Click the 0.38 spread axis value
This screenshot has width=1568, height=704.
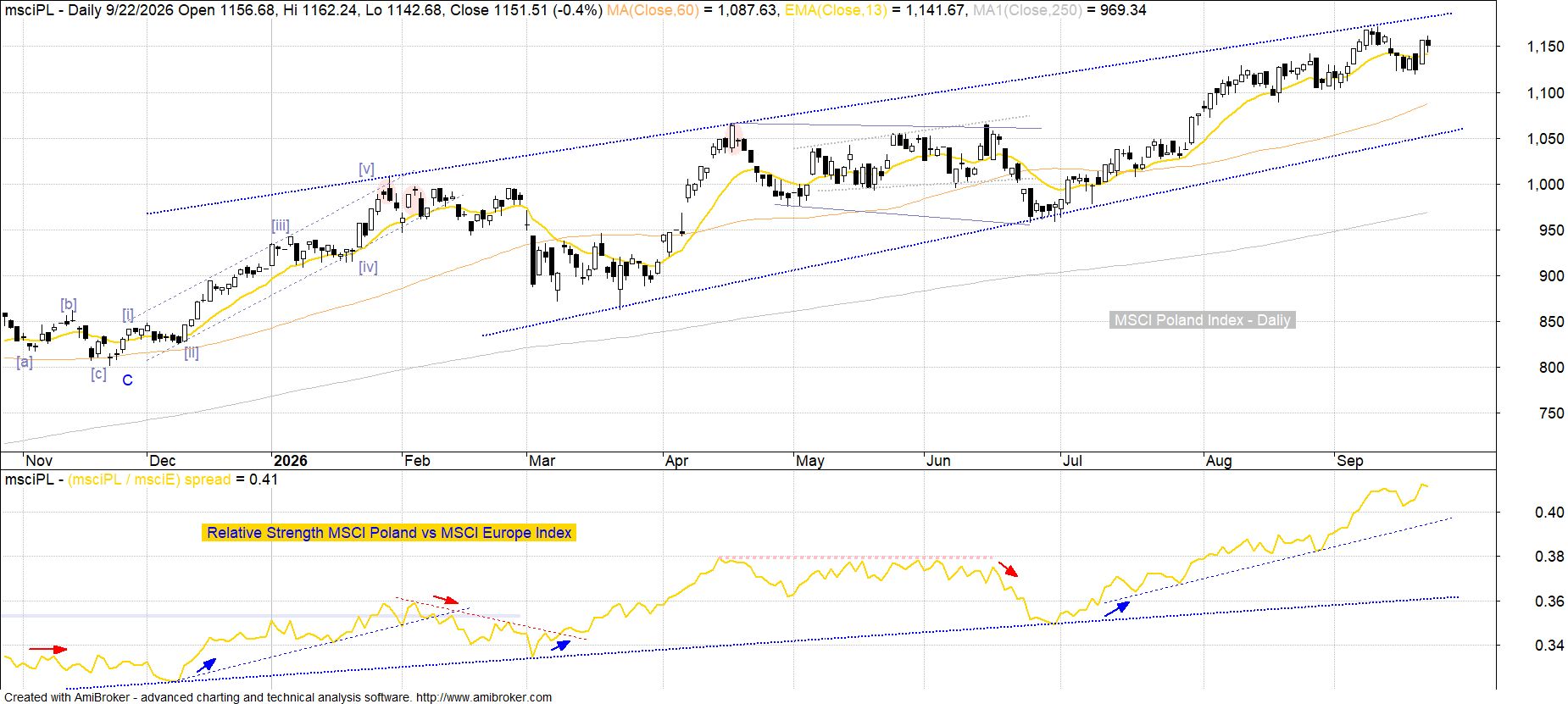pos(1549,557)
